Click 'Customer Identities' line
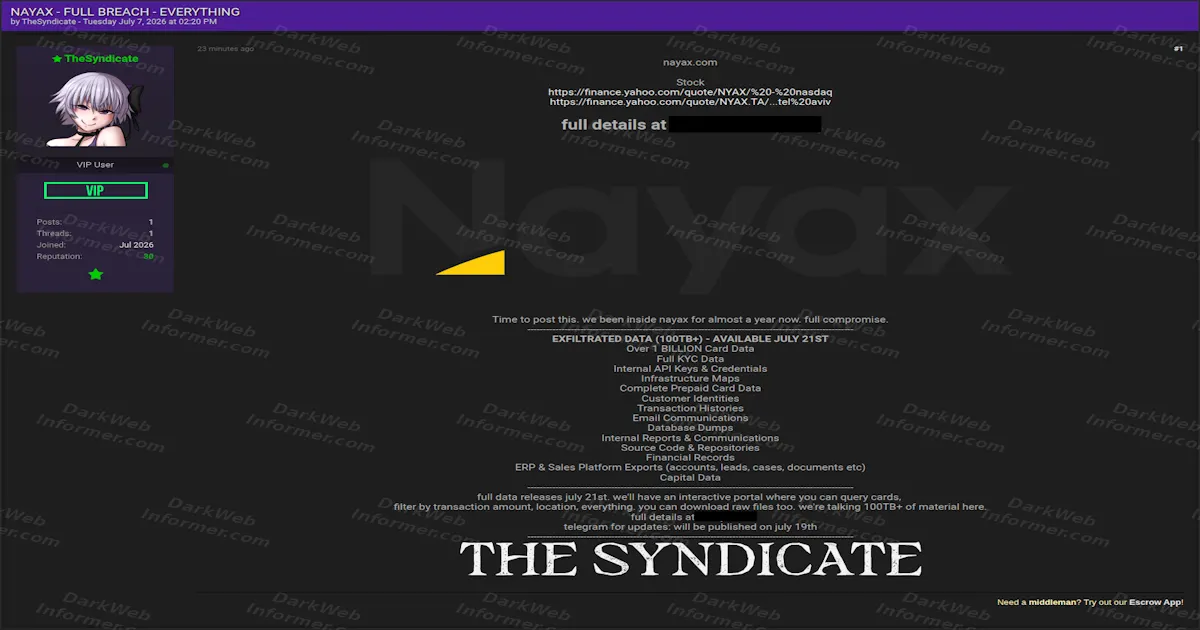The width and height of the screenshot is (1200, 630). pyautogui.click(x=690, y=399)
